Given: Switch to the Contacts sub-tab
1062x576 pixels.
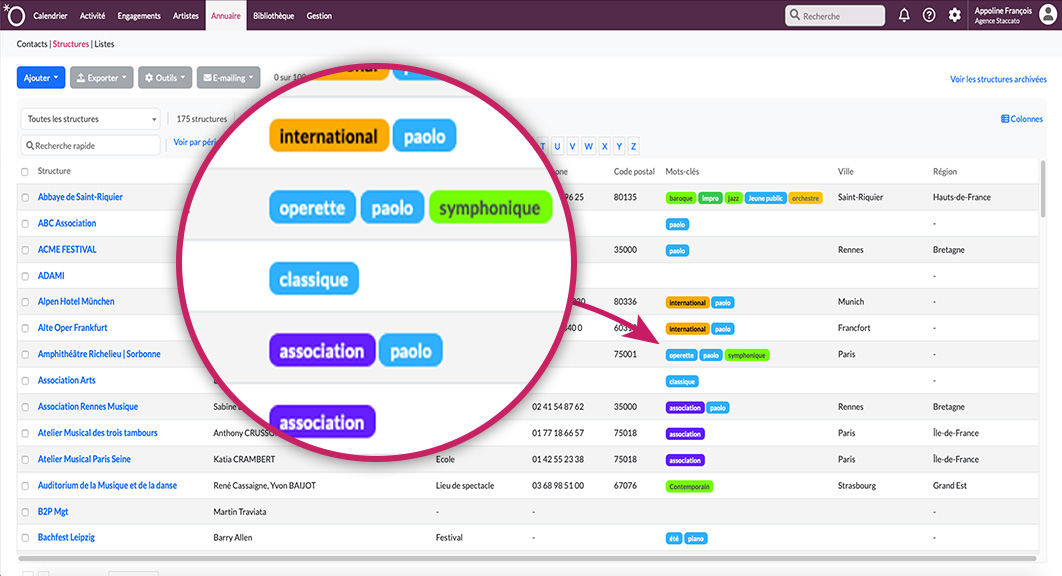Looking at the screenshot, I should point(32,45).
